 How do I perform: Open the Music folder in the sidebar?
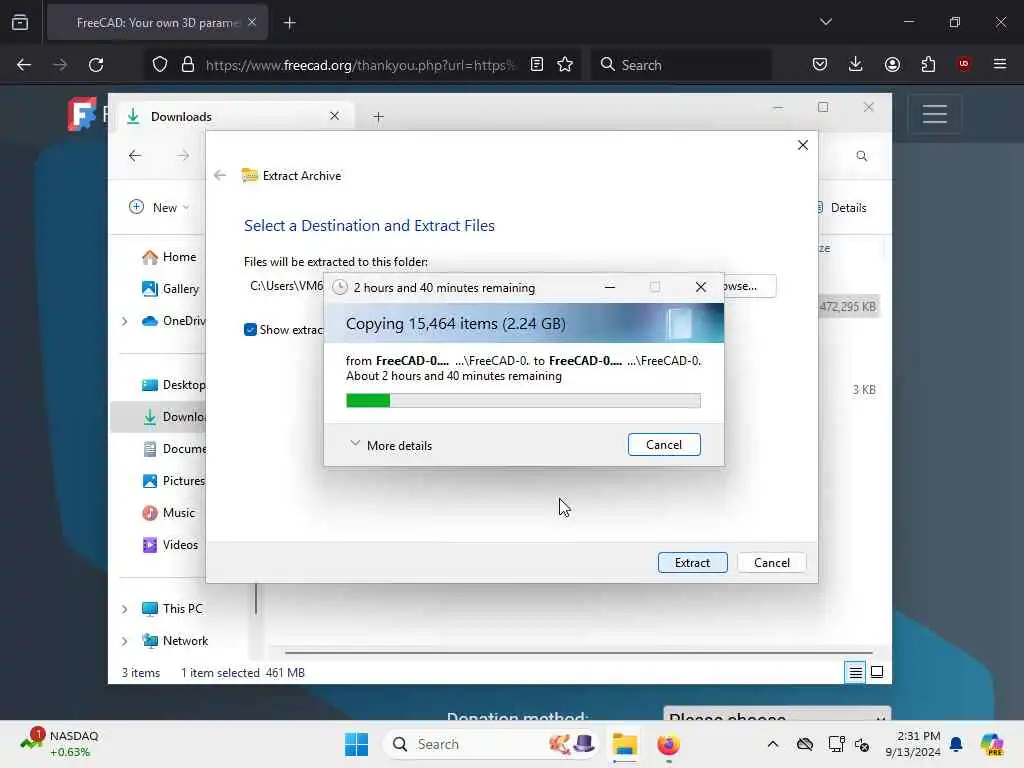tap(168, 513)
